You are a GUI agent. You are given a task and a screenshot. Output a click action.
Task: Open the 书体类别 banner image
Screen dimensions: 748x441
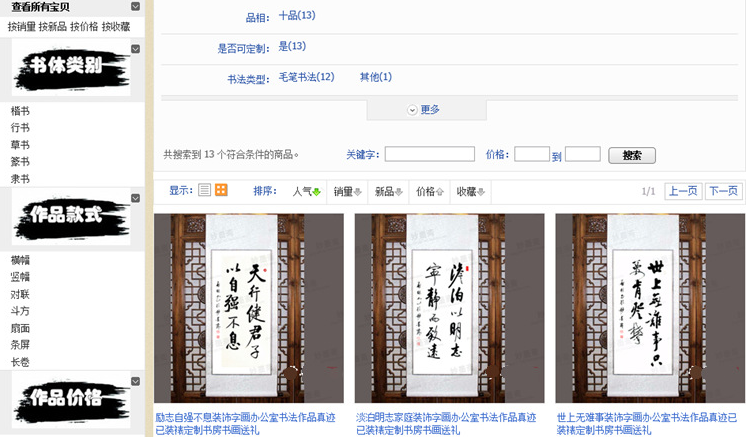click(x=71, y=68)
